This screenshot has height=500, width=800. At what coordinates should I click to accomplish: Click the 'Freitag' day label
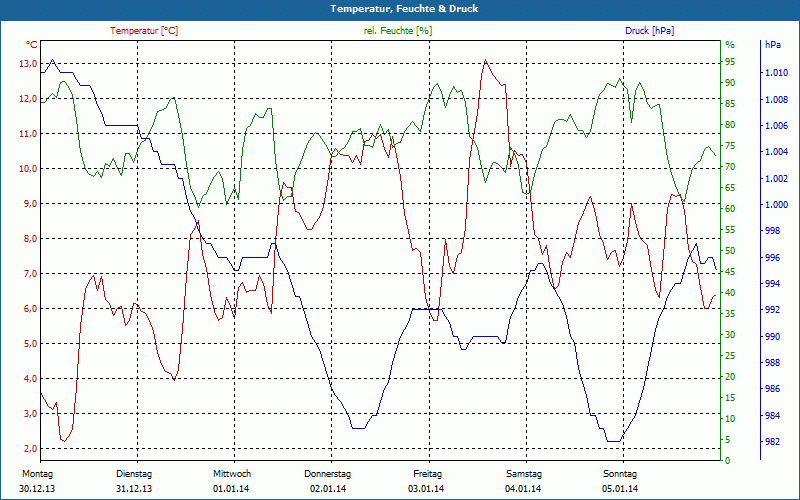428,474
